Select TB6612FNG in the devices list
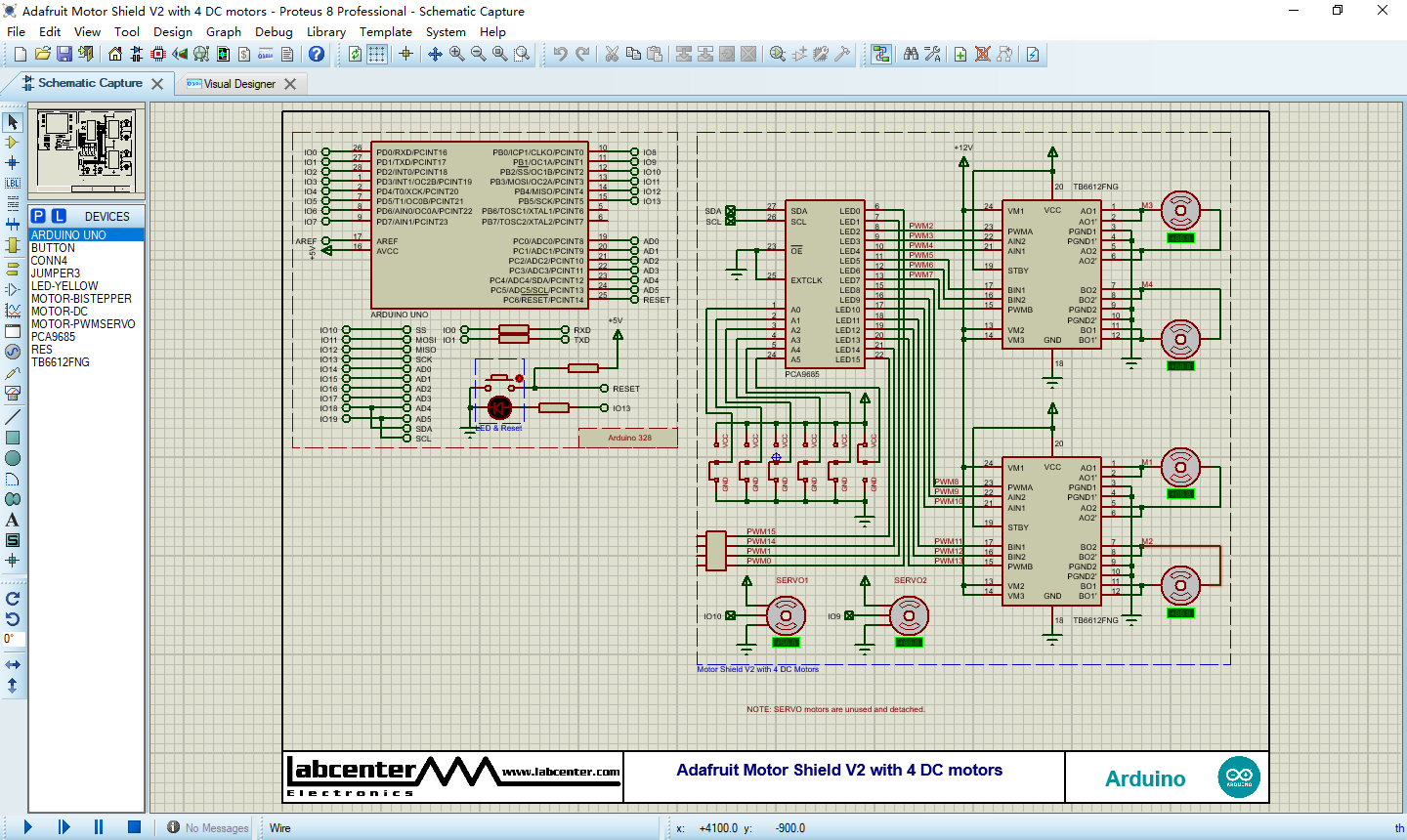This screenshot has height=840, width=1407. 61,362
